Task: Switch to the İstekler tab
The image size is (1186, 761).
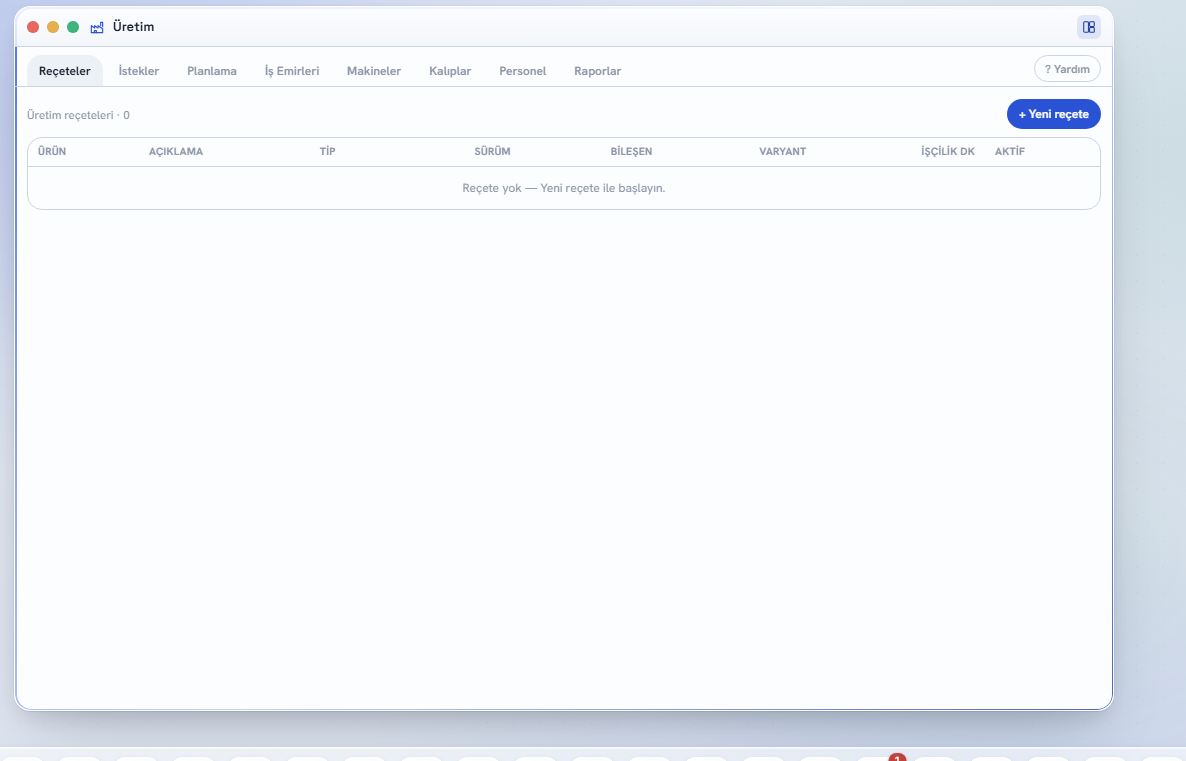Action: [x=139, y=71]
